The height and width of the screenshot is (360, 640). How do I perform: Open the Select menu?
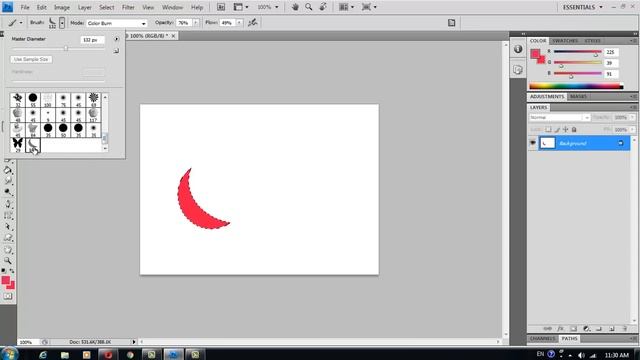point(107,7)
